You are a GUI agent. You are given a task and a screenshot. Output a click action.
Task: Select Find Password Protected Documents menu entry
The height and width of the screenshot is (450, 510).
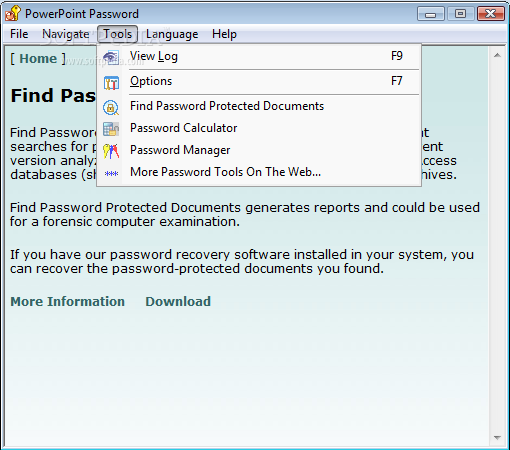259,106
